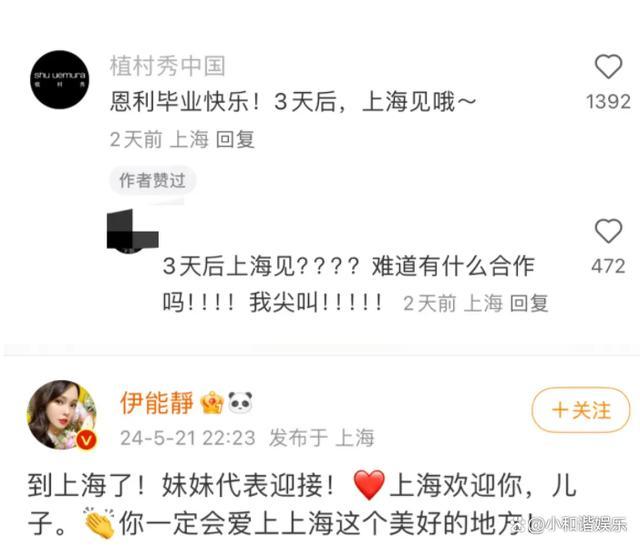Open the censored replier's avatar
Viewport: 640px width, 547px height.
click(132, 230)
